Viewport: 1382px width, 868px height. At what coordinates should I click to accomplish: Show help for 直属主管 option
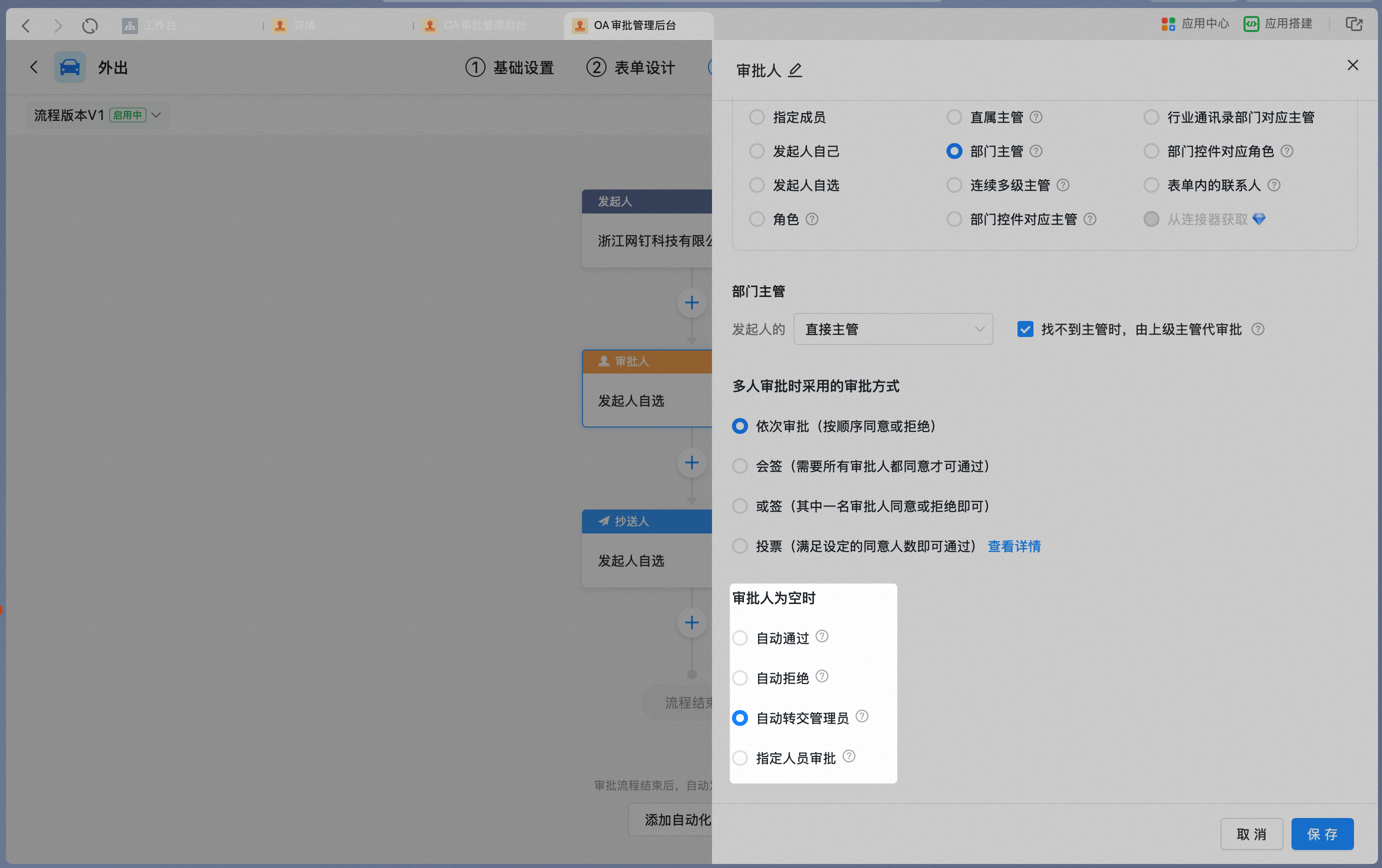(x=1036, y=117)
